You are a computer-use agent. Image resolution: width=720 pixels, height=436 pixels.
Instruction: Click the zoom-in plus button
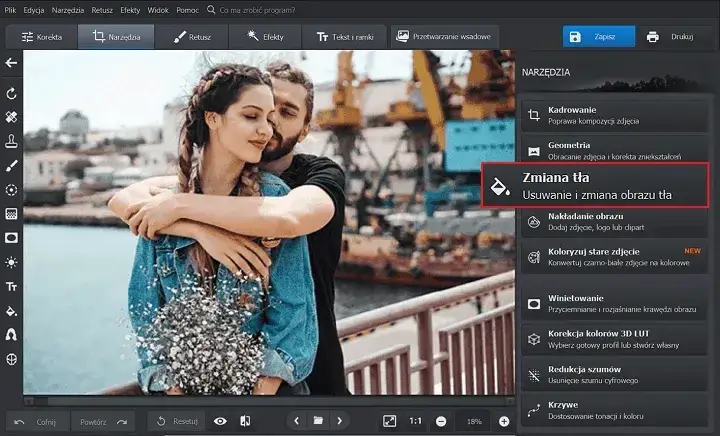tap(504, 421)
